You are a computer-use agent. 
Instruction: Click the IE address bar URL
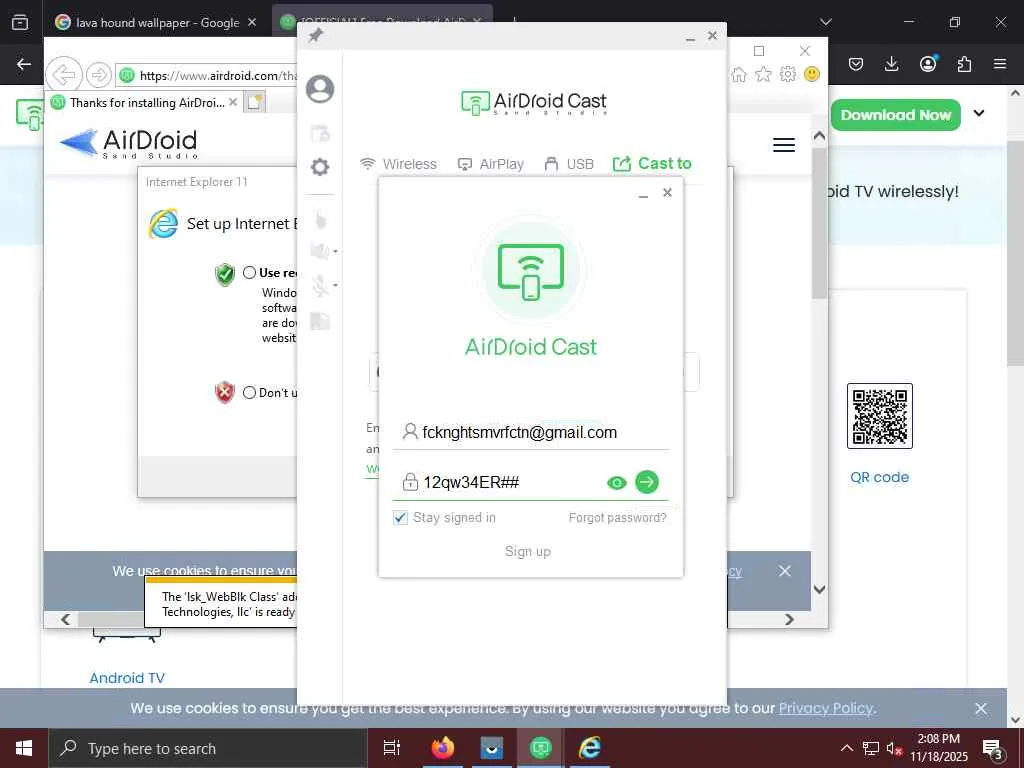click(x=206, y=75)
